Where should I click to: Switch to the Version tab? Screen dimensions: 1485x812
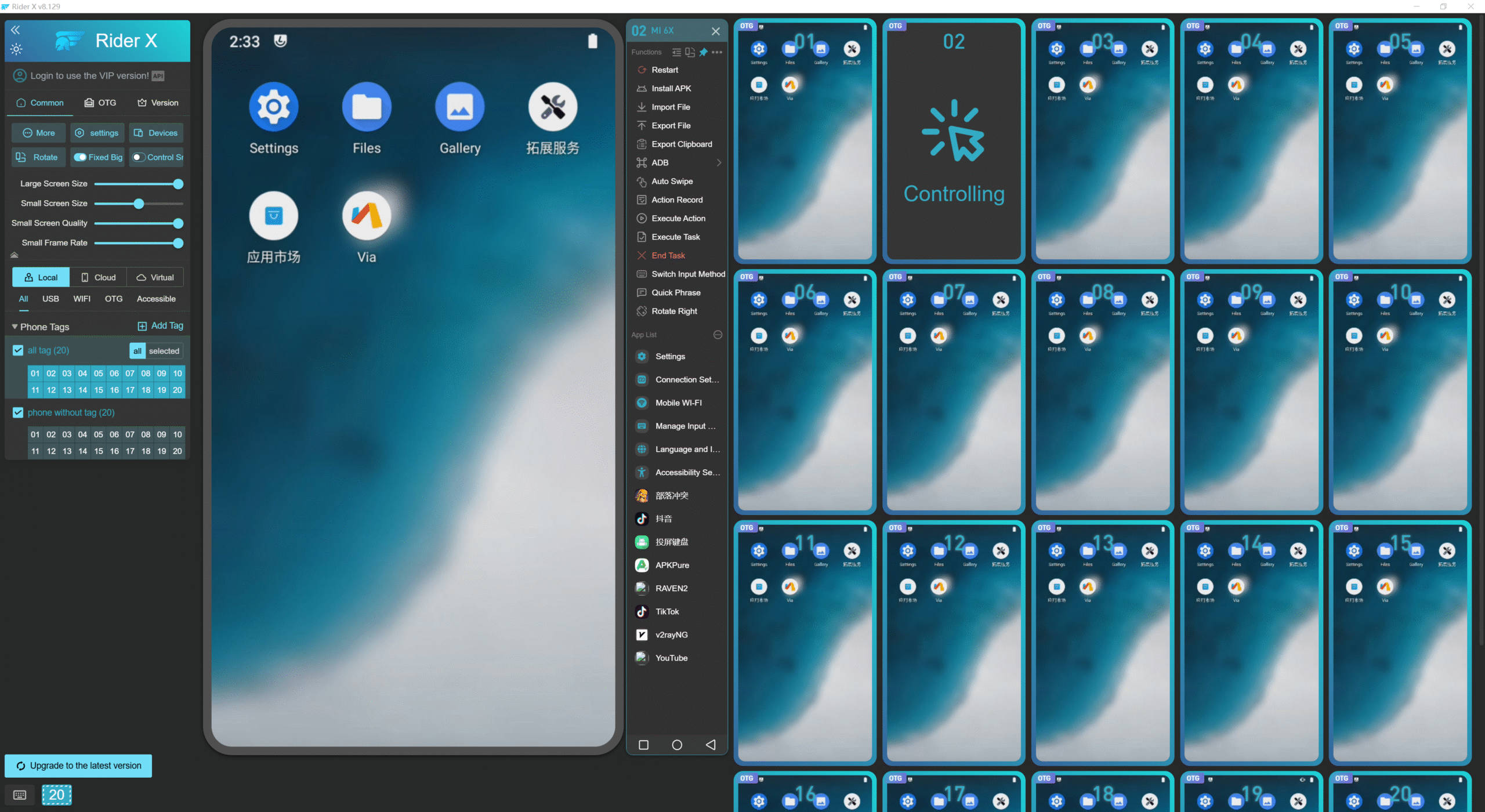158,103
